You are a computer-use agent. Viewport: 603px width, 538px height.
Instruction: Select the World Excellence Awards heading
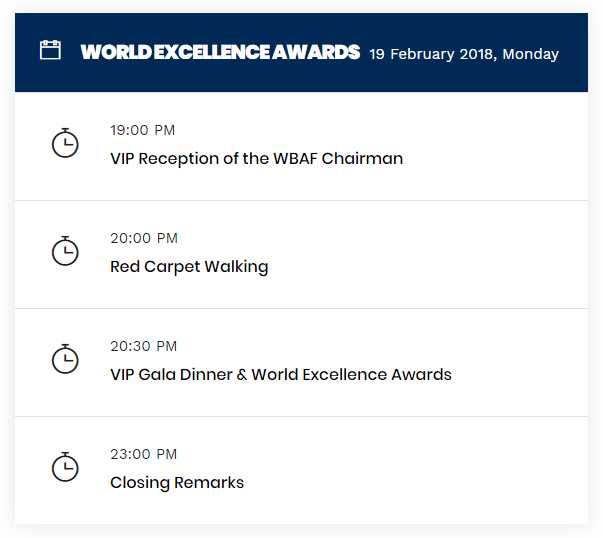pyautogui.click(x=220, y=52)
